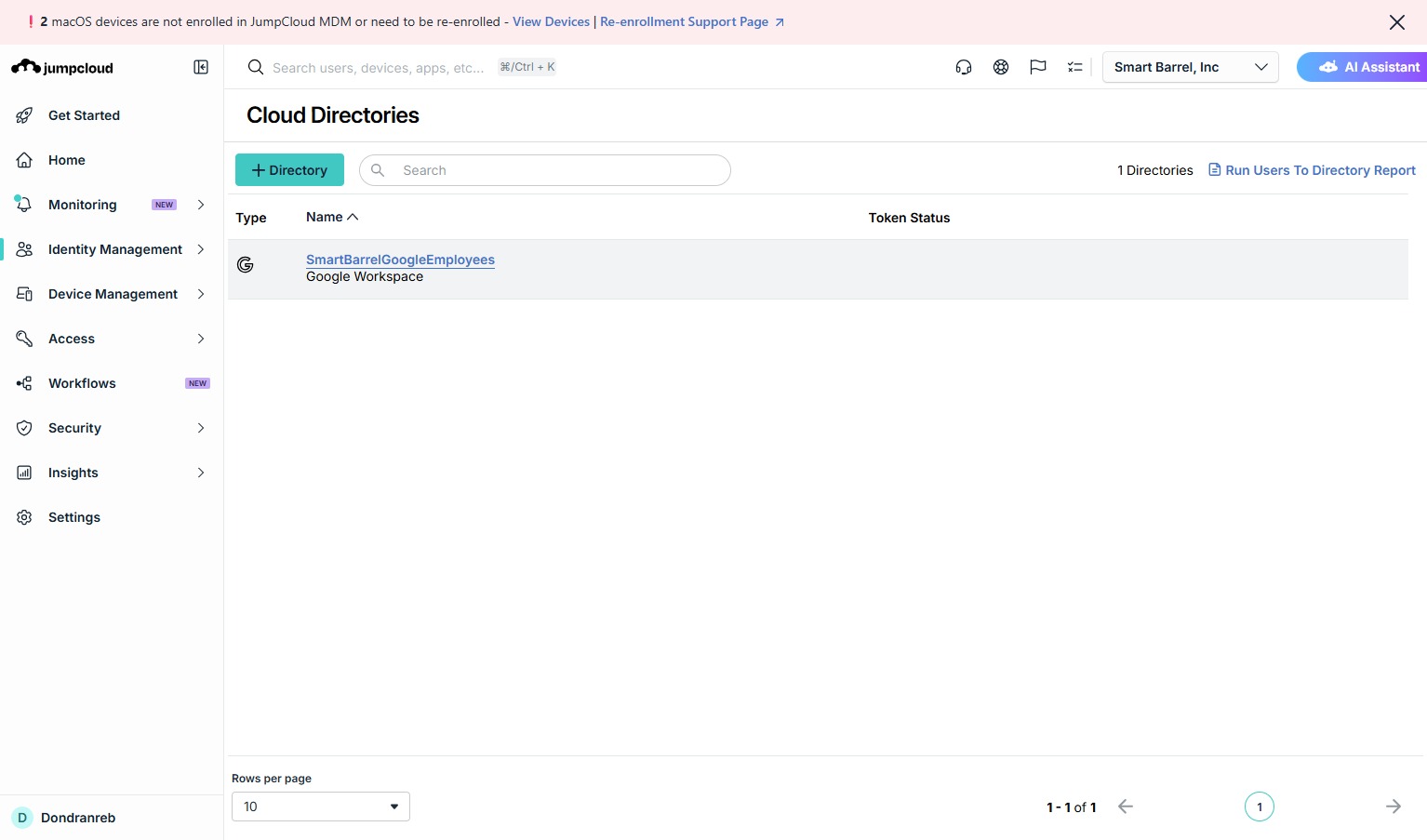Click the report document icon
Screen dimensions: 1427x840
click(x=1214, y=169)
